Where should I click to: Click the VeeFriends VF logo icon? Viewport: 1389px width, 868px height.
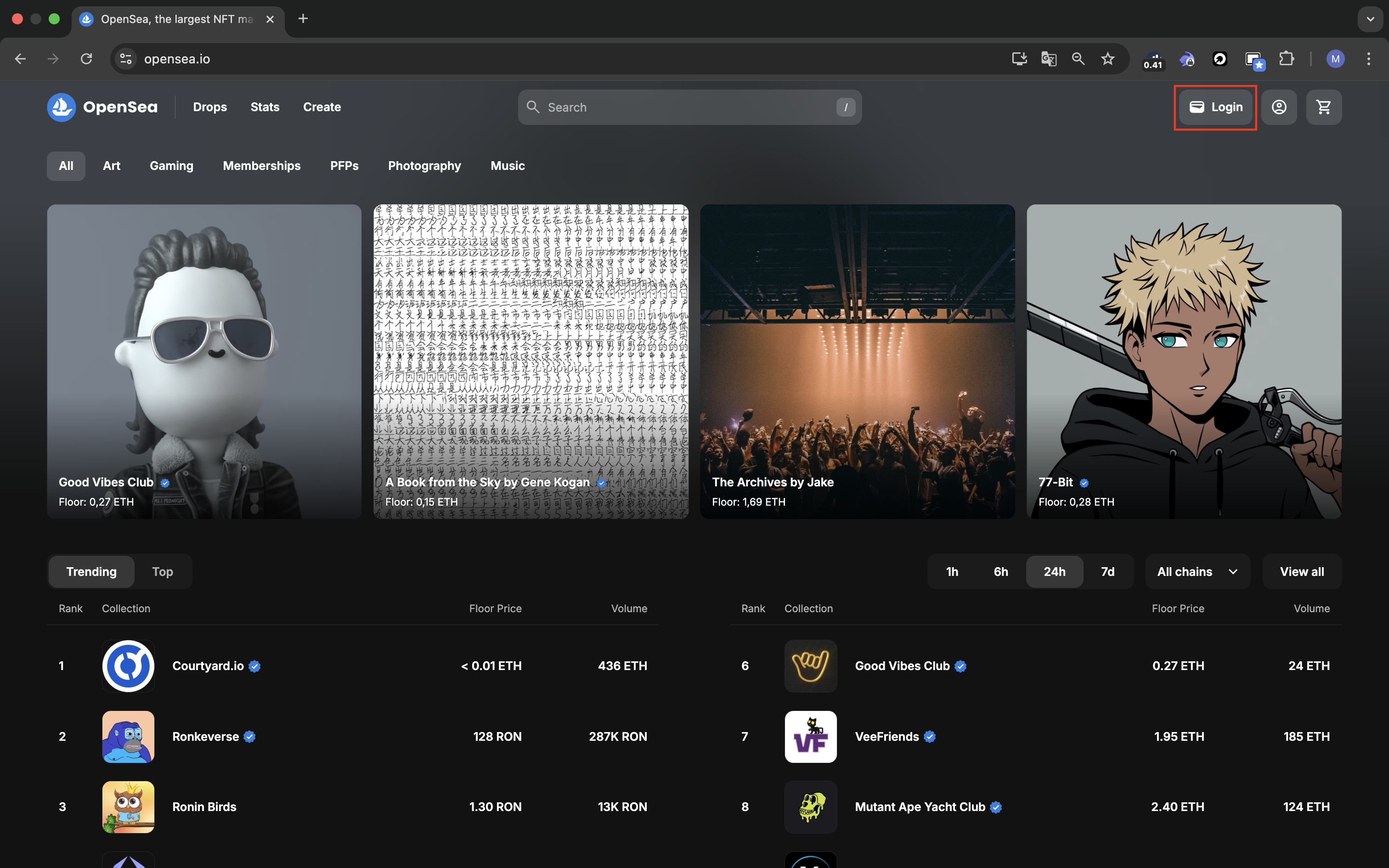click(810, 737)
